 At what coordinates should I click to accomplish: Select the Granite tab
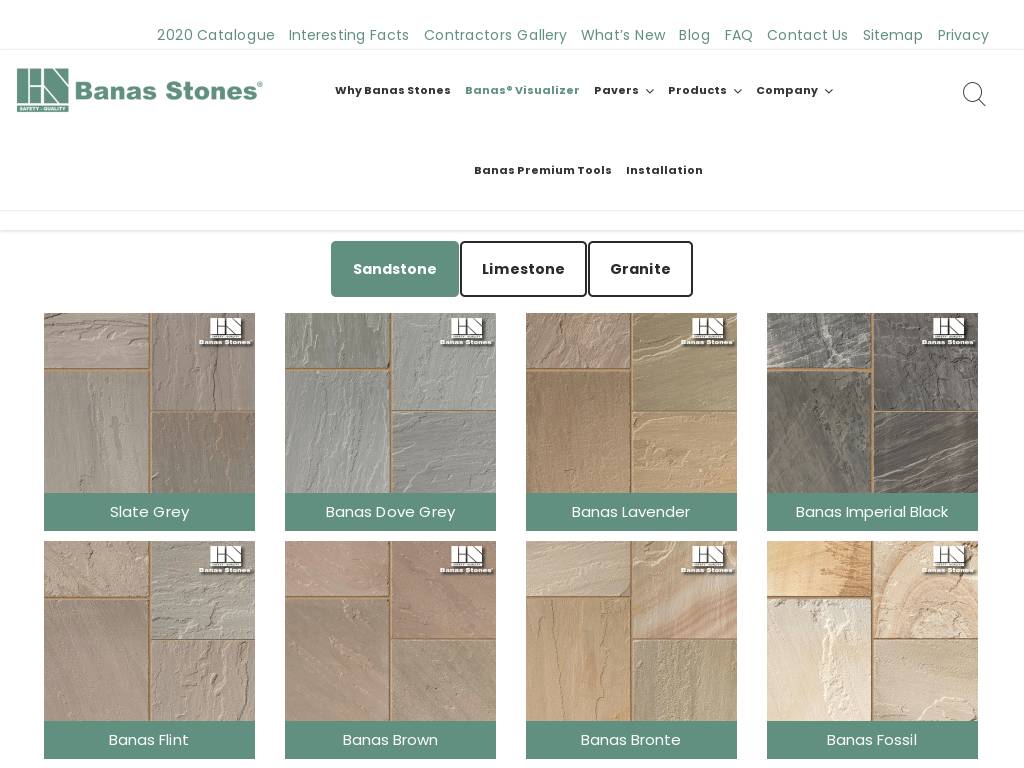click(x=640, y=269)
